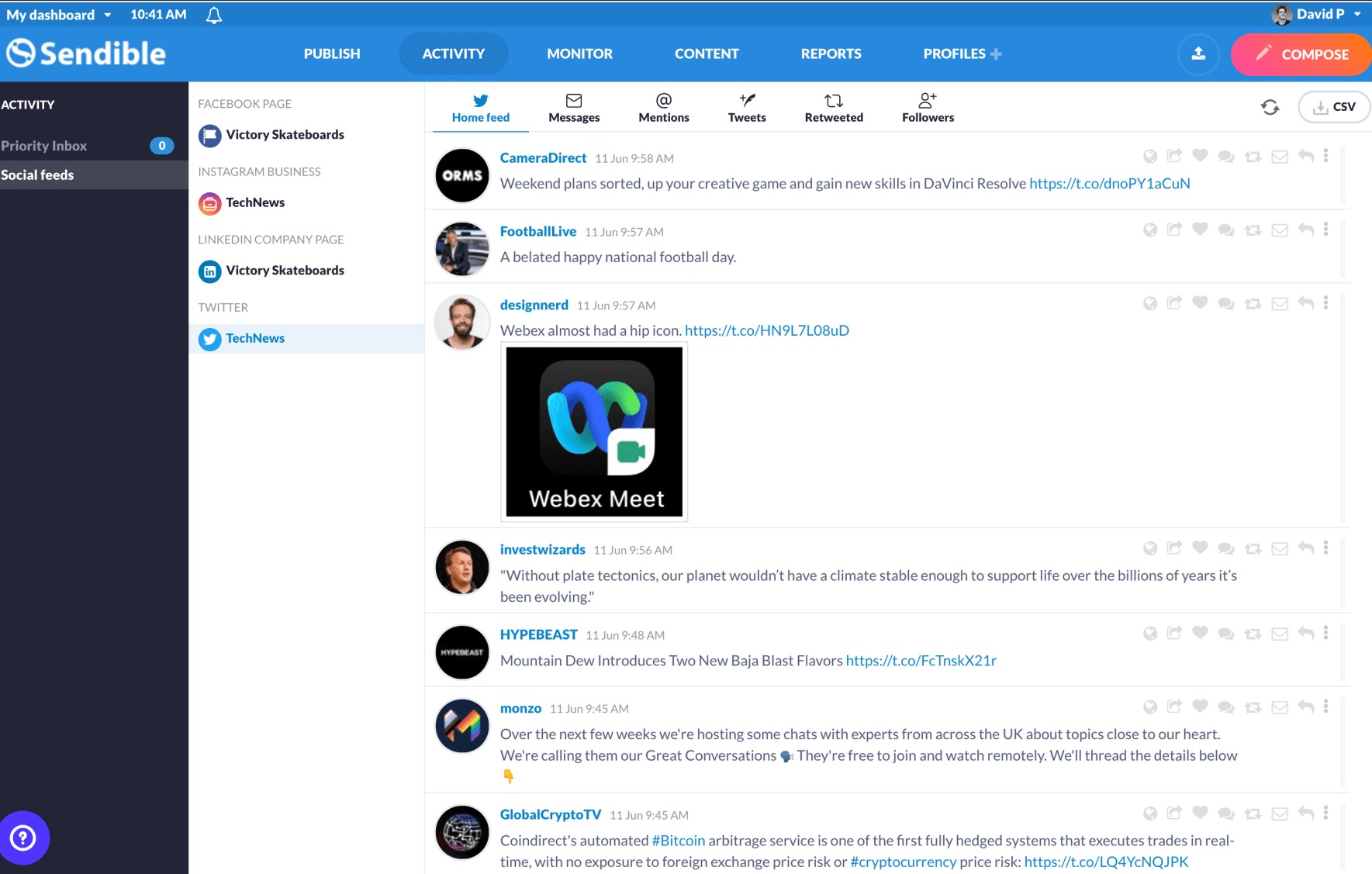Open more options for FootballLive tweet
The height and width of the screenshot is (874, 1372).
(x=1325, y=230)
